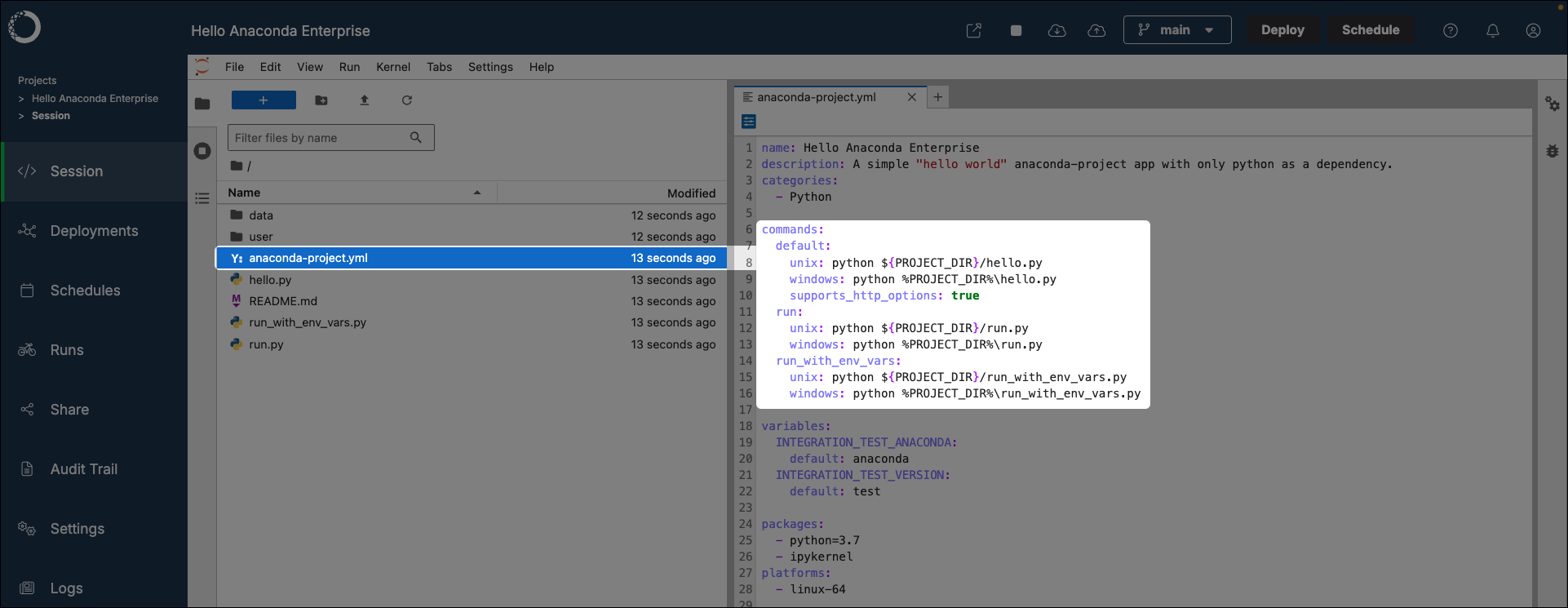Open the main branch dropdown
The width and height of the screenshot is (1568, 608).
(1177, 30)
